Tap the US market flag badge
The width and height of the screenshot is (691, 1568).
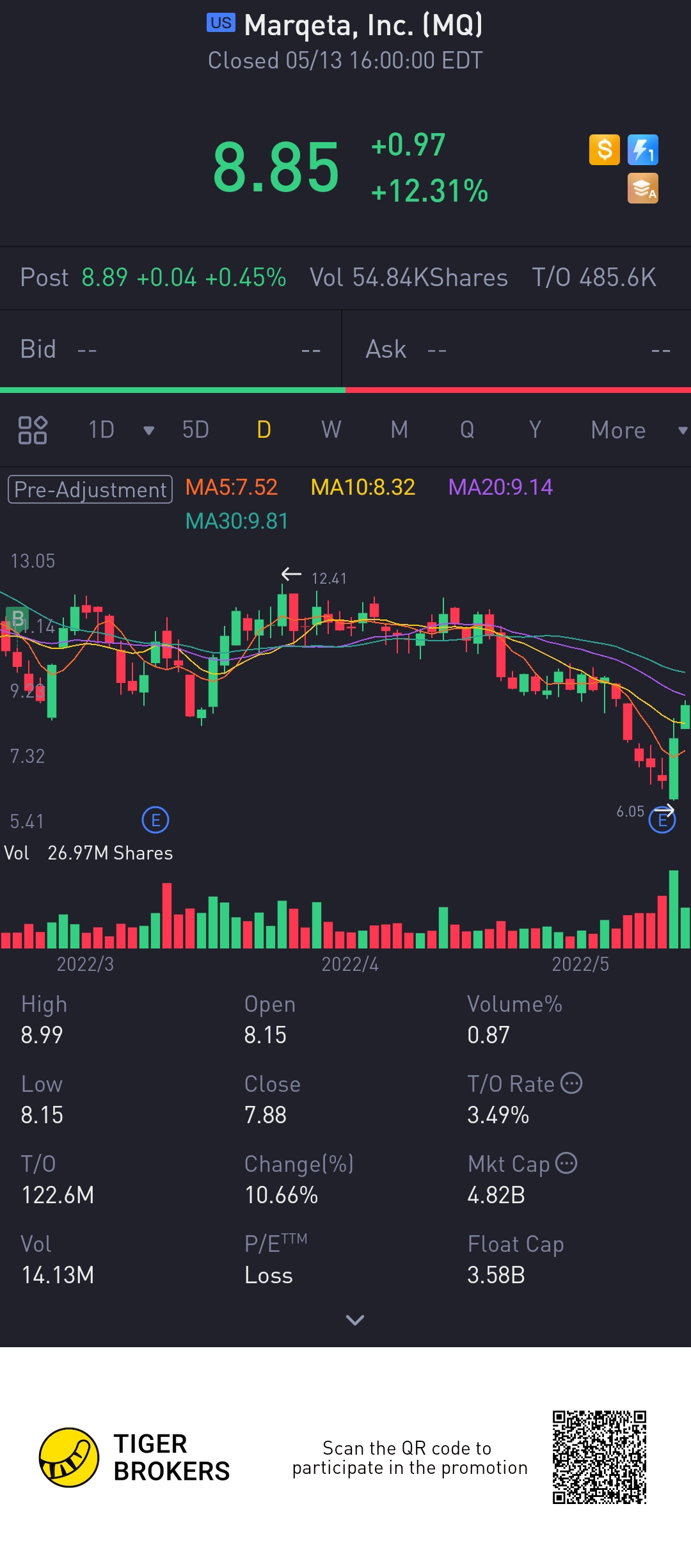tap(221, 23)
